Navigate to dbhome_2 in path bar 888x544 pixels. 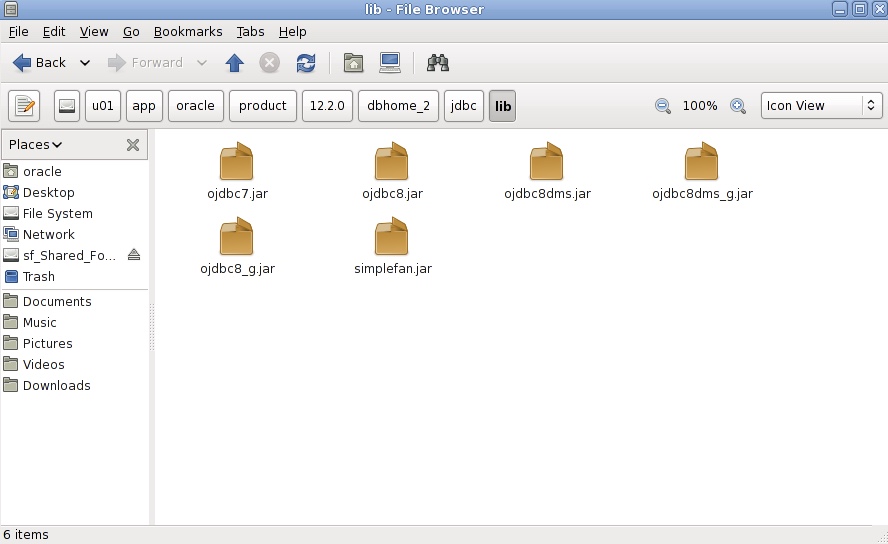click(398, 106)
